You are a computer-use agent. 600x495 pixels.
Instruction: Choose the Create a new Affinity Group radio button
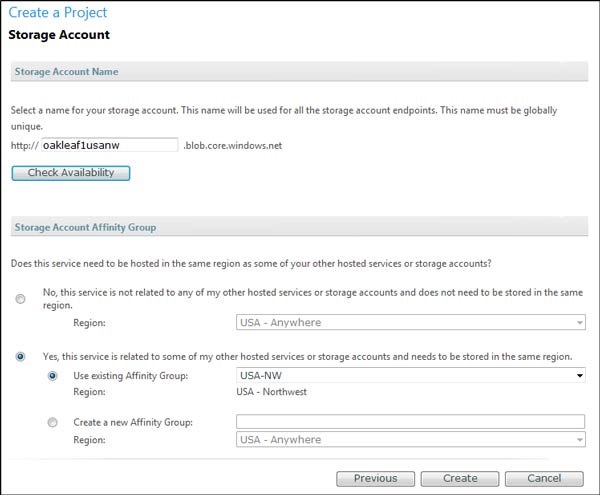[52, 422]
